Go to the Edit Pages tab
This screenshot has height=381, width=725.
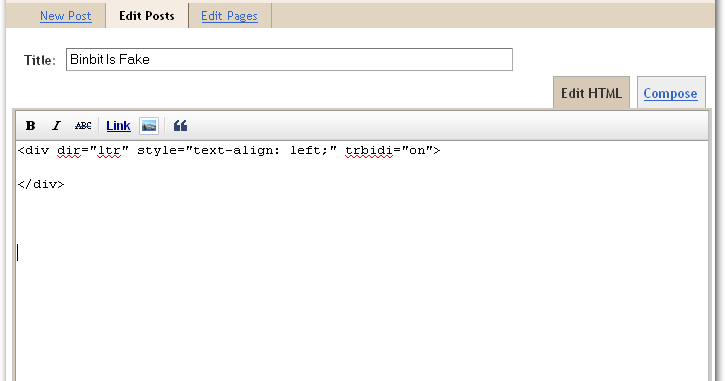[229, 16]
